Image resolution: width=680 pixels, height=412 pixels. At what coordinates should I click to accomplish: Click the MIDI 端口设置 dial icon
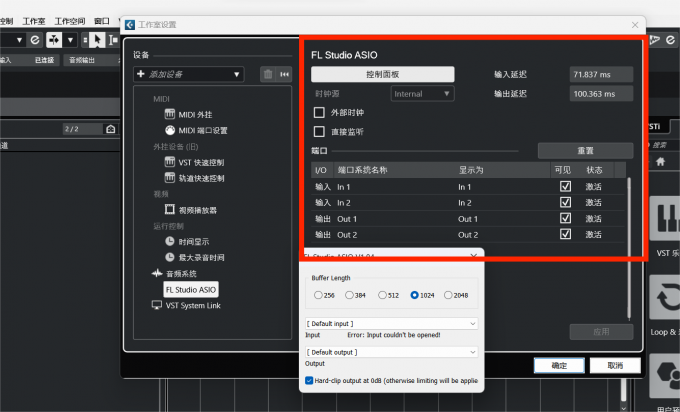[x=170, y=130]
